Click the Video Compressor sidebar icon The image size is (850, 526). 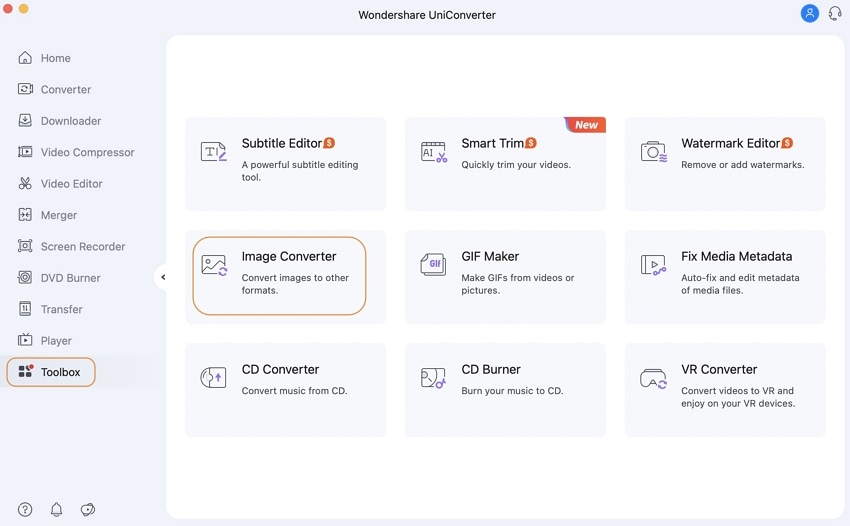25,152
